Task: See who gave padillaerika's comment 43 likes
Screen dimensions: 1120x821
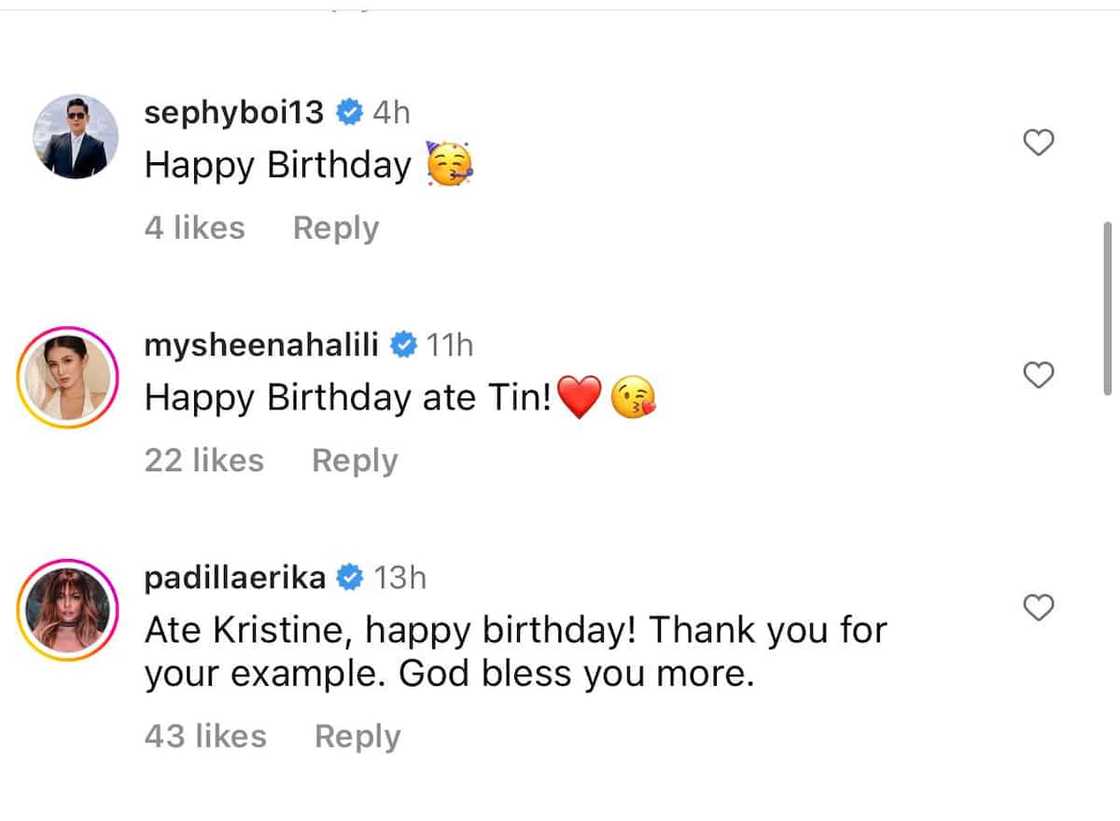Action: click(205, 736)
